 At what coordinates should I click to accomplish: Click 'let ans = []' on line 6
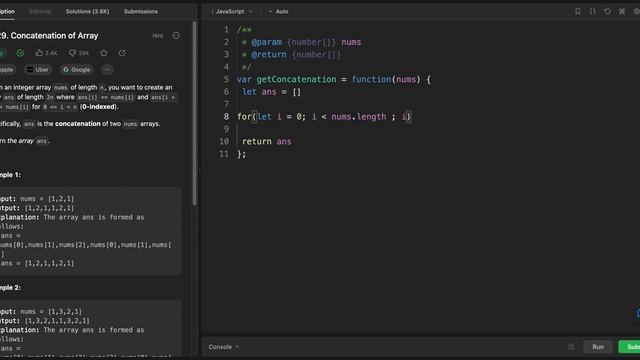tap(271, 92)
